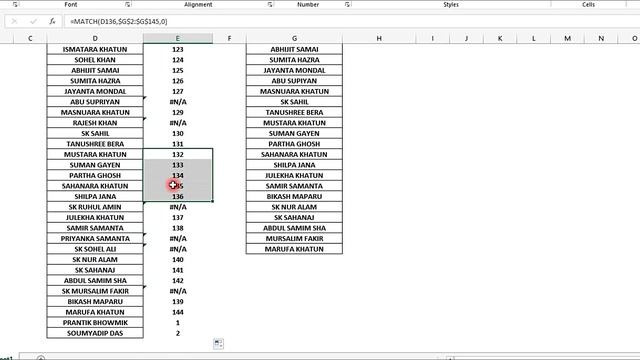Viewport: 640px width, 360px height.
Task: Click cell RAJESH KHAN
Action: 95,123
